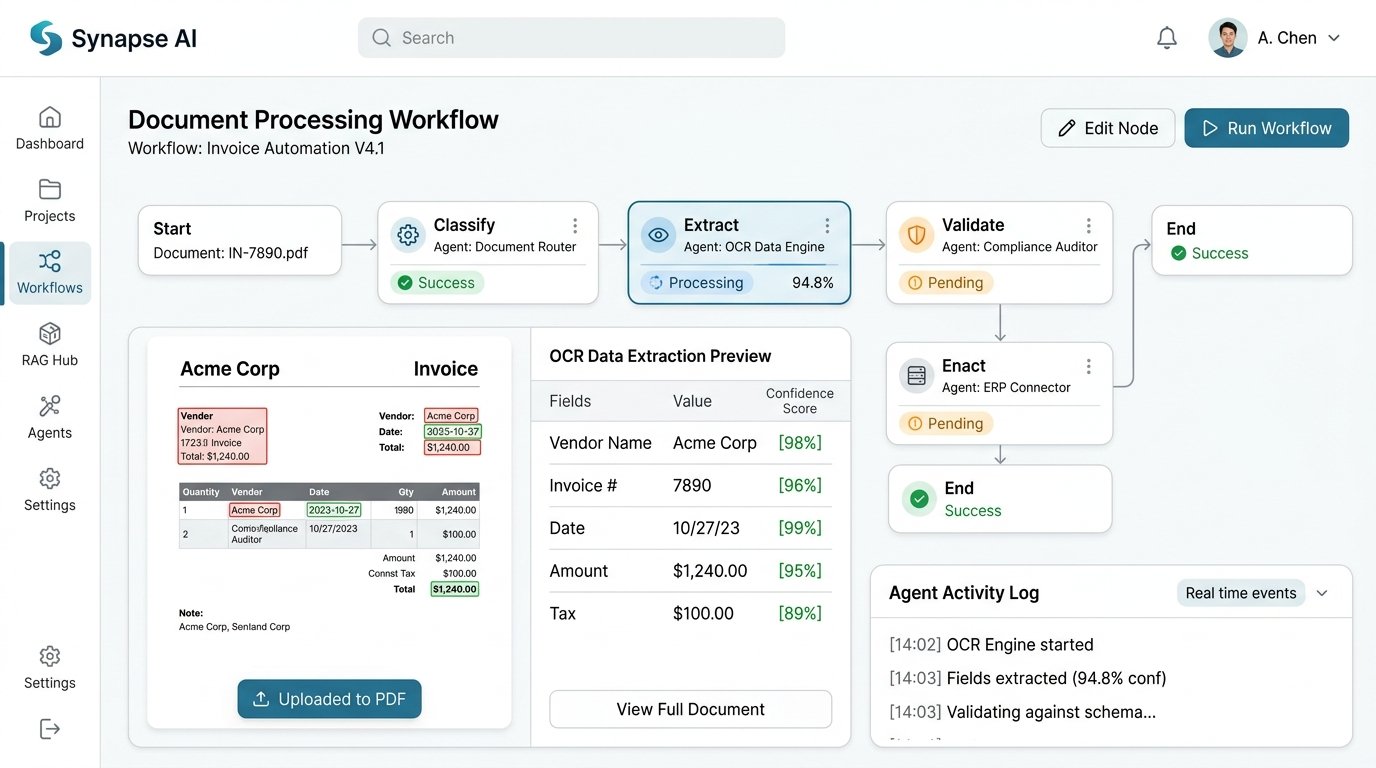Viewport: 1376px width, 768px height.
Task: Click the Tax value $100.00 in preview table
Action: 703,614
